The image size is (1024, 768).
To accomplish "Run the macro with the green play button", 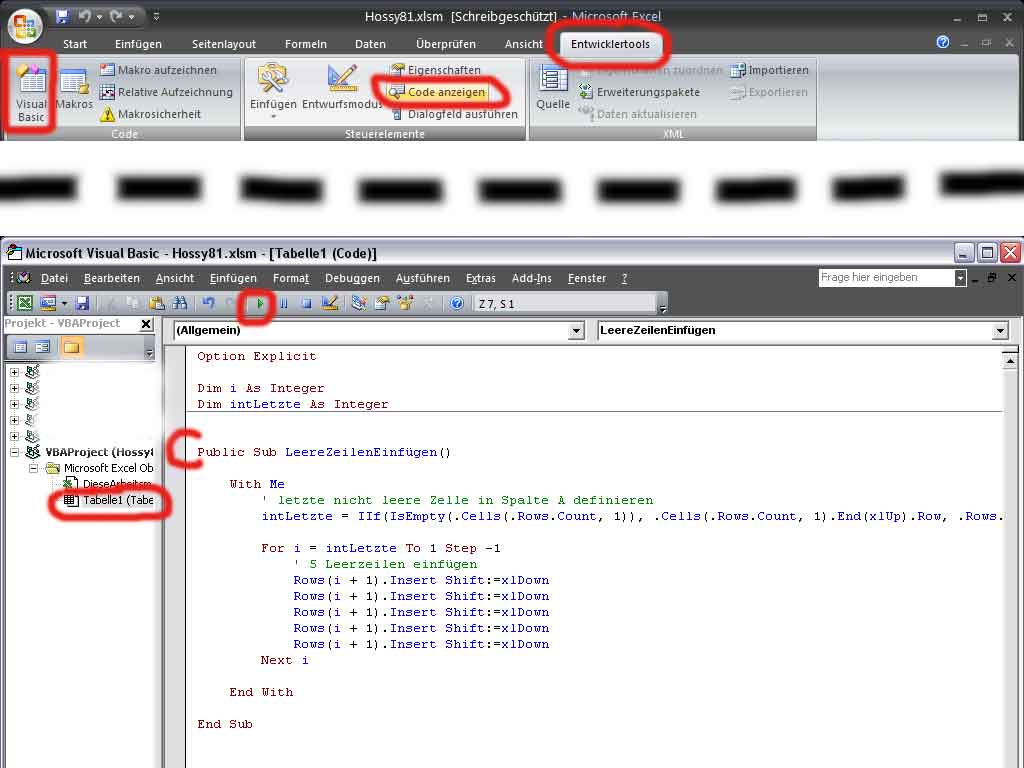I will point(261,303).
